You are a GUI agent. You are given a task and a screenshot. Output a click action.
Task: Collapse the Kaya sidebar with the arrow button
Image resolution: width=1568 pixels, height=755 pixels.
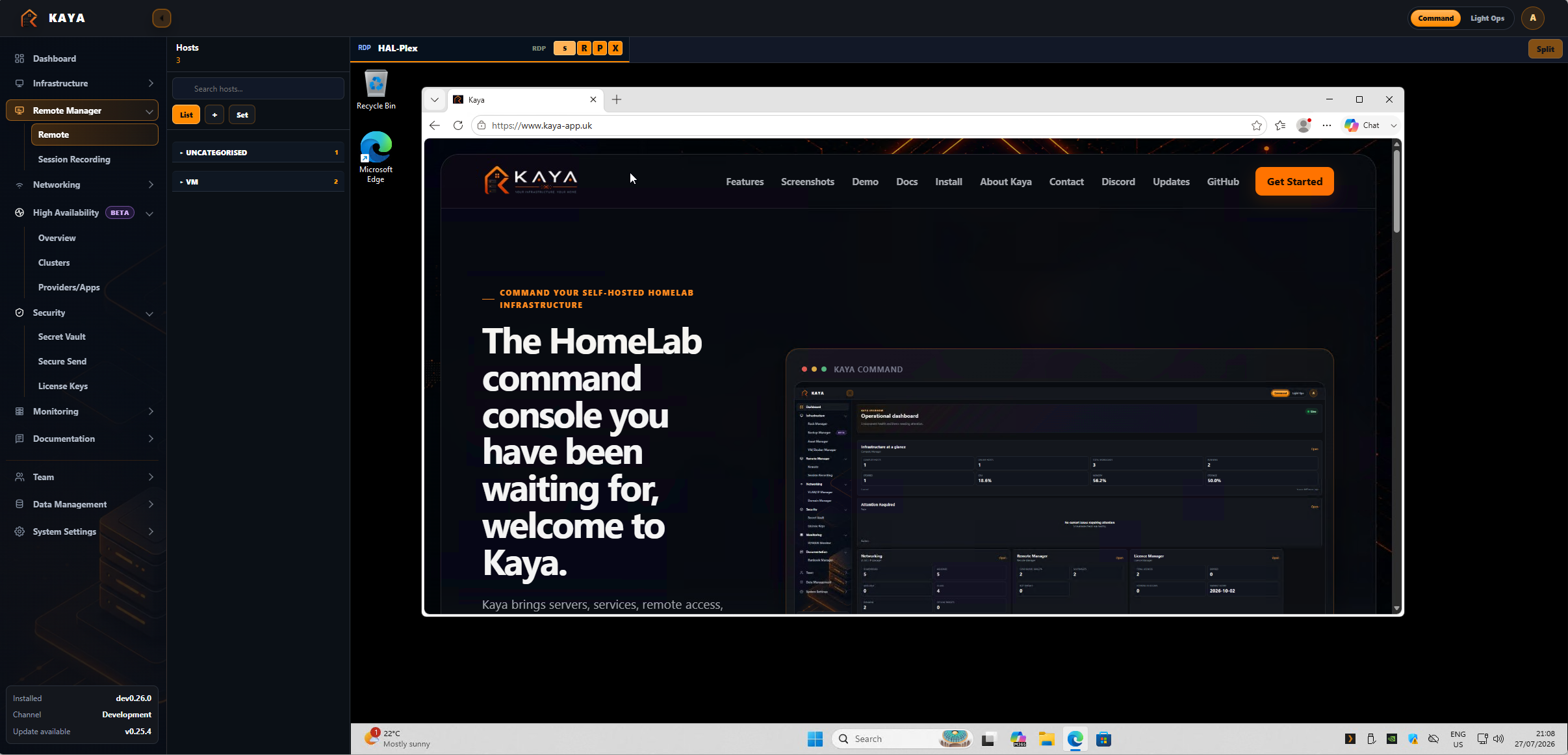(161, 18)
